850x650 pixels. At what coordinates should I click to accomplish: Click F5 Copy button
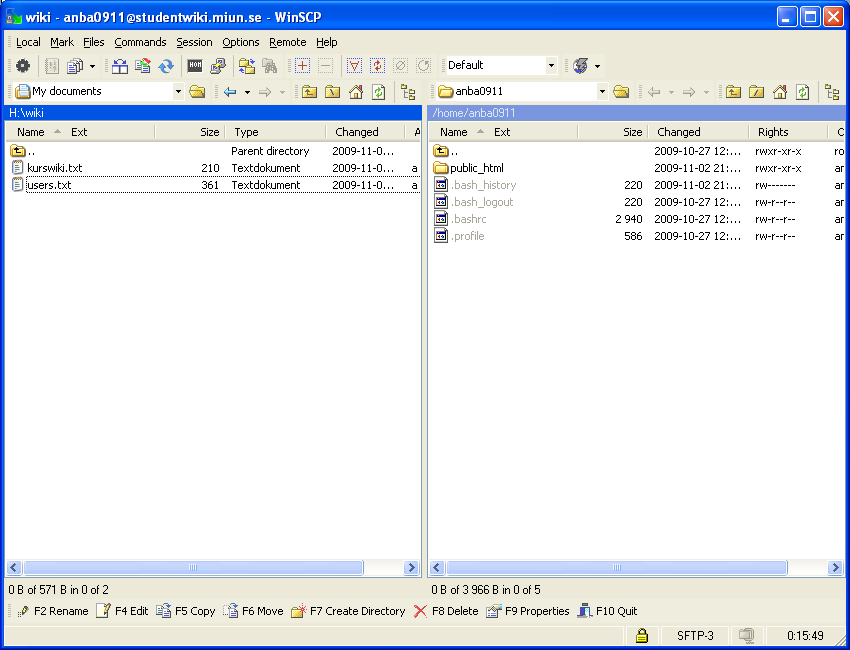pos(186,611)
